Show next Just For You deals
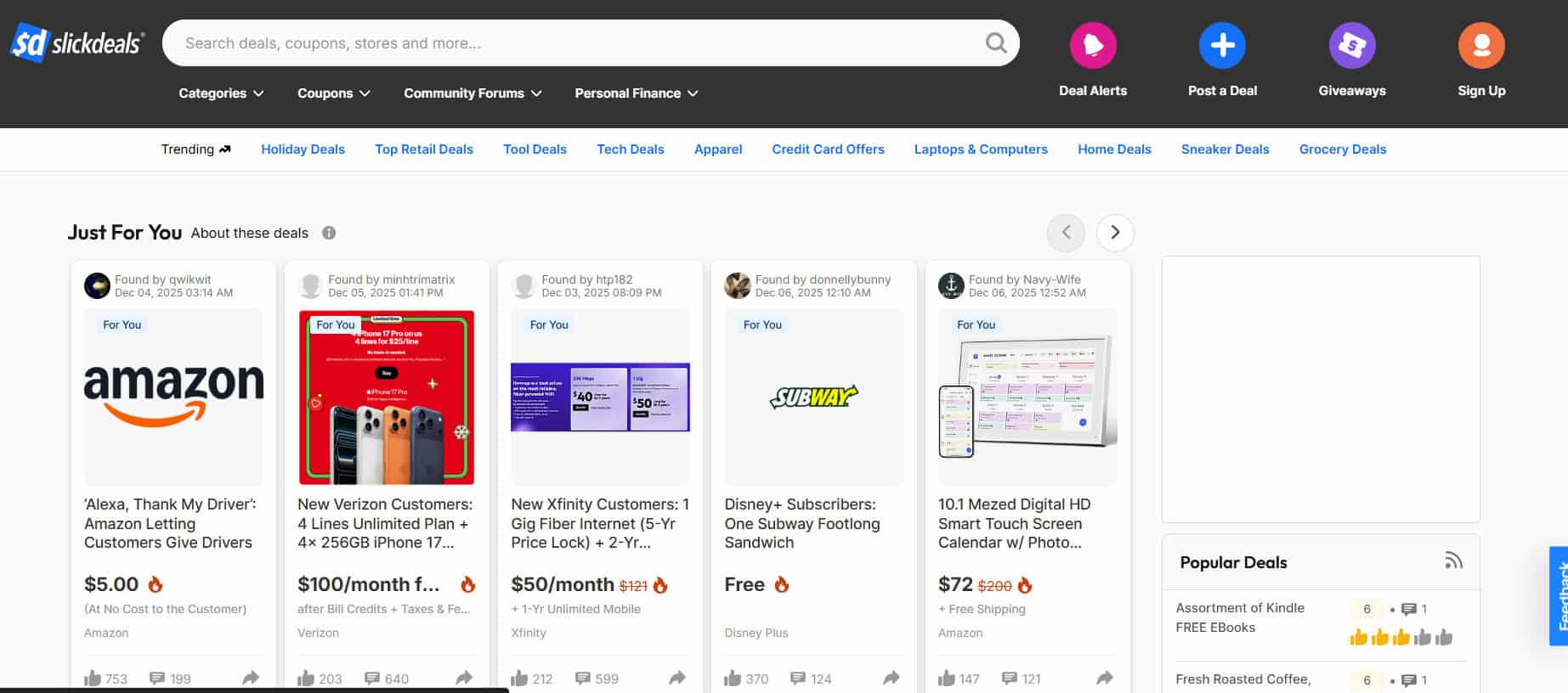Image resolution: width=1568 pixels, height=693 pixels. tap(1114, 233)
